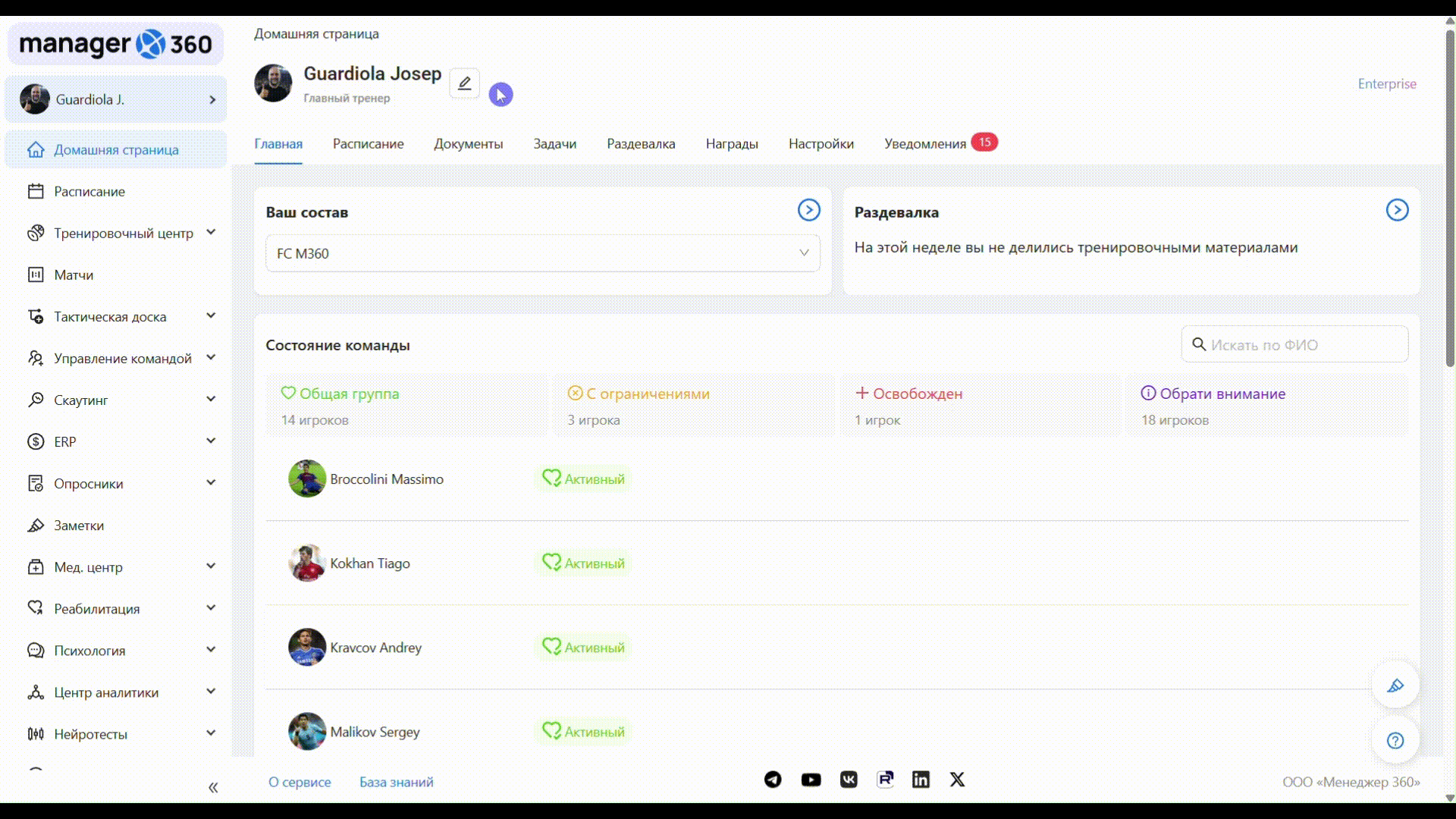This screenshot has width=1456, height=819.
Task: Open the YouTube footer icon
Action: coord(811,780)
